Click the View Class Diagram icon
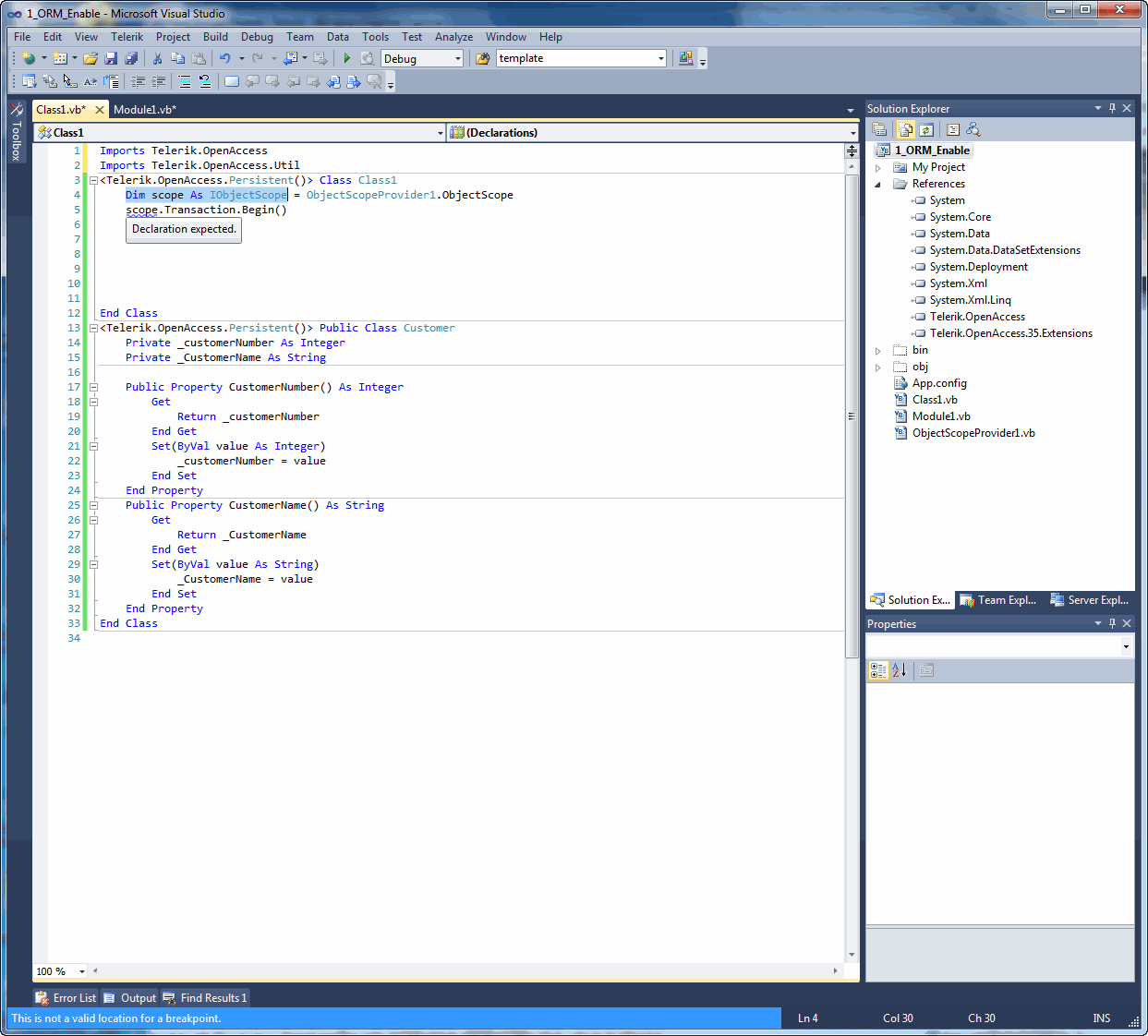Image resolution: width=1148 pixels, height=1036 pixels. tap(973, 130)
